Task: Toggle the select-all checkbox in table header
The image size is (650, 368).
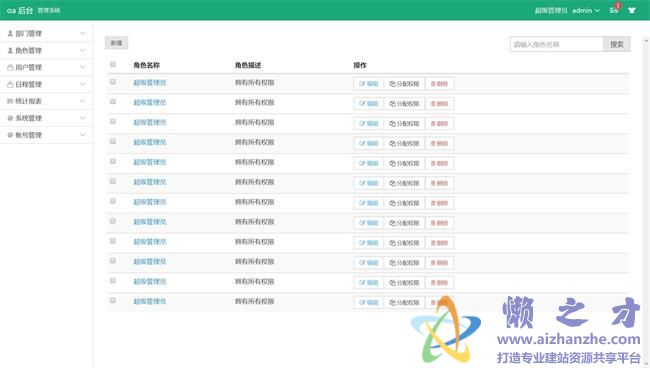Action: tap(113, 64)
